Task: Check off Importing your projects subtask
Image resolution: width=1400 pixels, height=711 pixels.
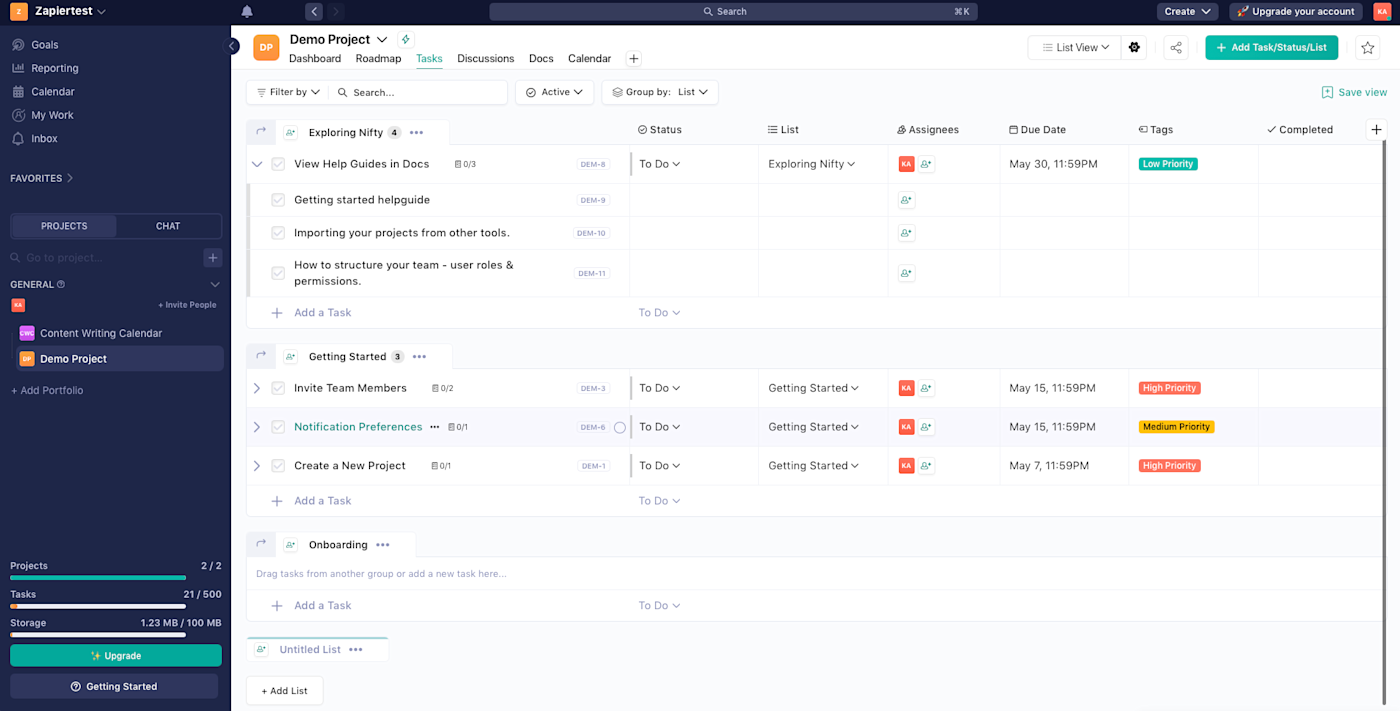Action: (x=278, y=233)
